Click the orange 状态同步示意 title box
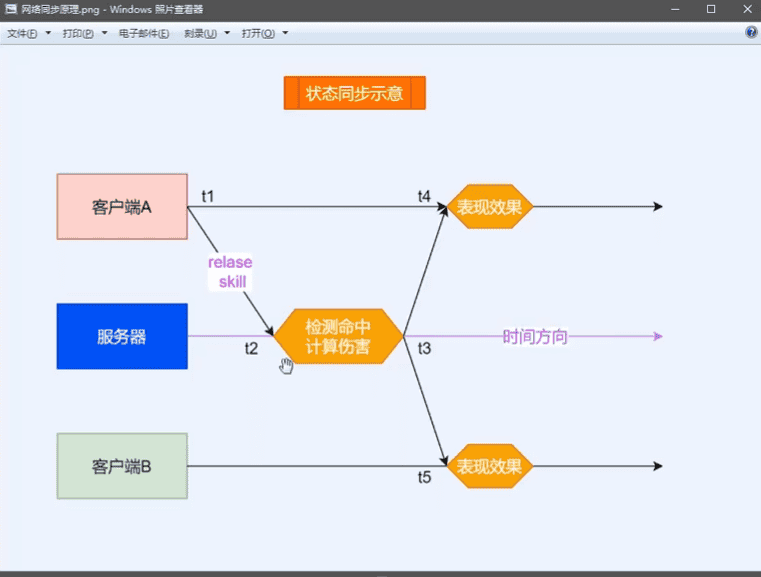The width and height of the screenshot is (761, 577). 355,93
